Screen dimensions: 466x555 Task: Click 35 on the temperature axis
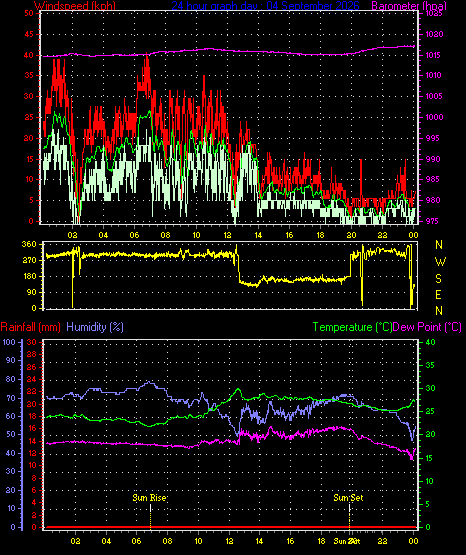[x=430, y=365]
